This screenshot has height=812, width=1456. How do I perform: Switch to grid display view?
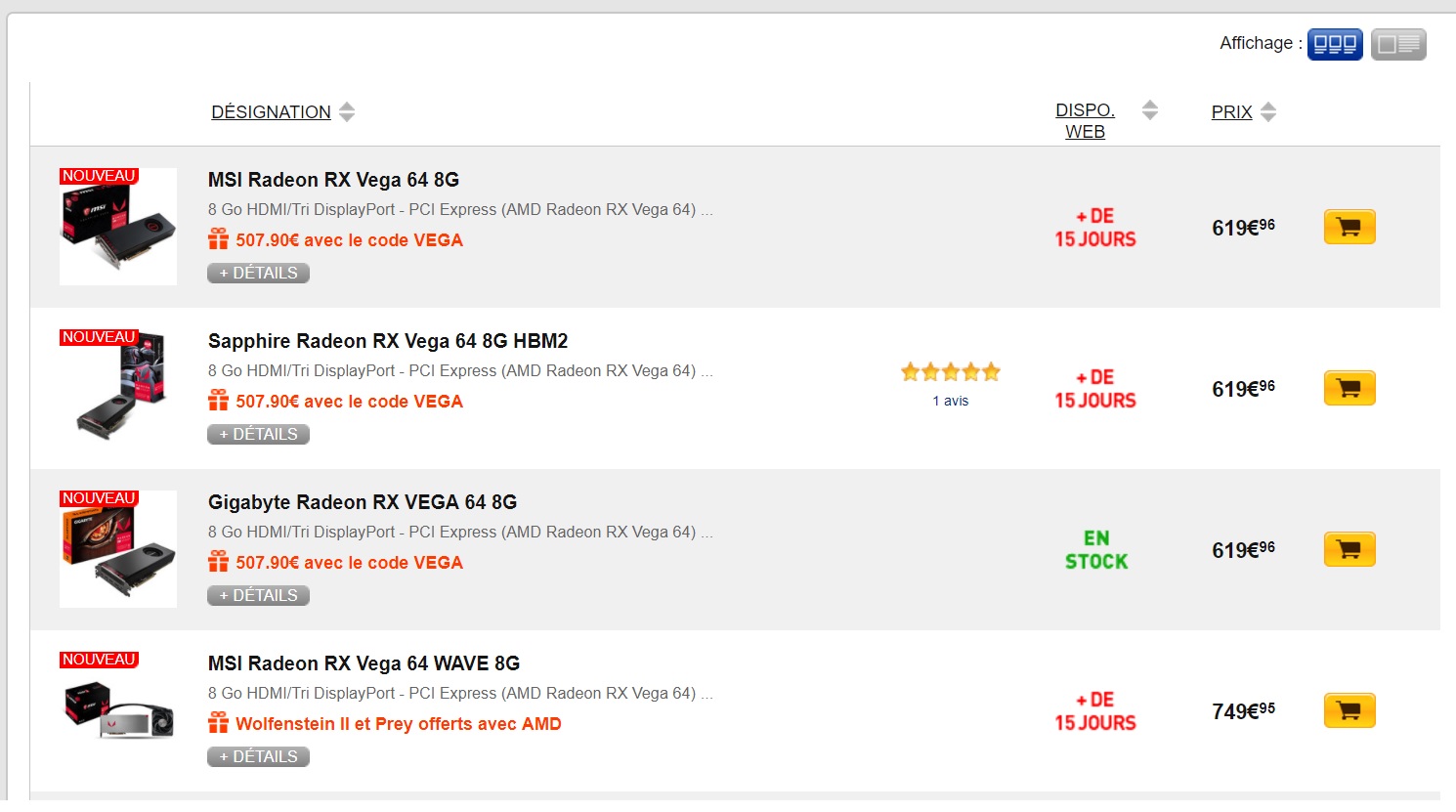pos(1335,44)
